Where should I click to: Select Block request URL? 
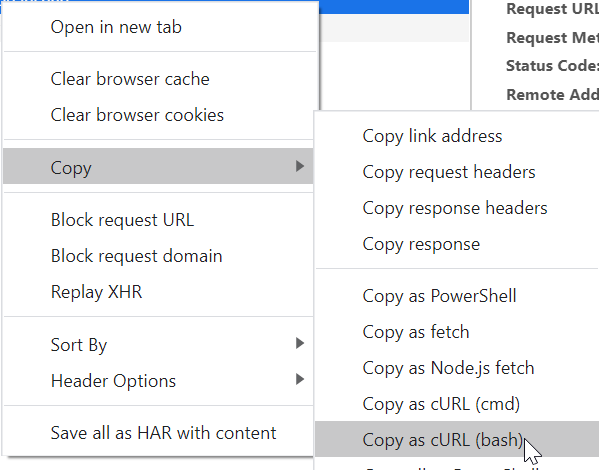158,220
